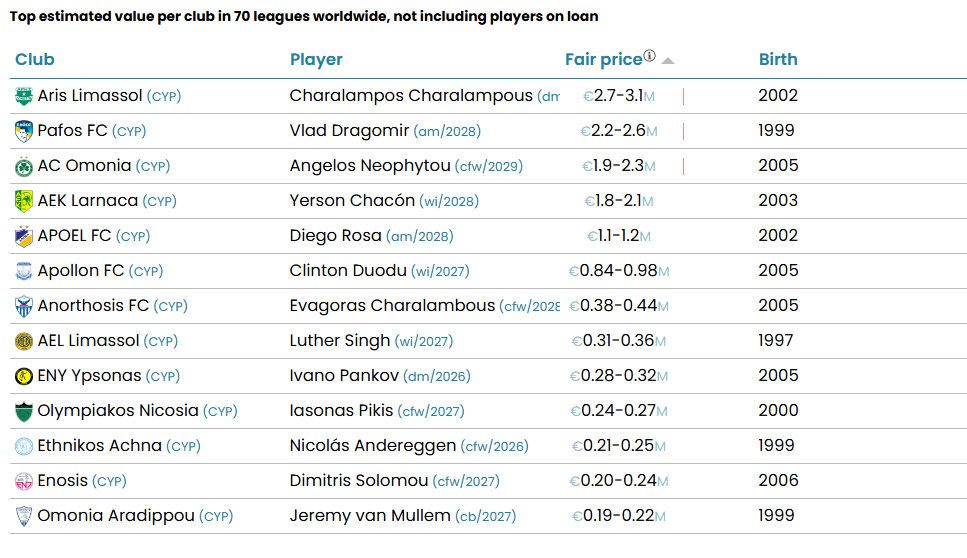Viewport: 967px width, 558px height.
Task: Click the APOEL FC club crest icon
Action: 24,236
